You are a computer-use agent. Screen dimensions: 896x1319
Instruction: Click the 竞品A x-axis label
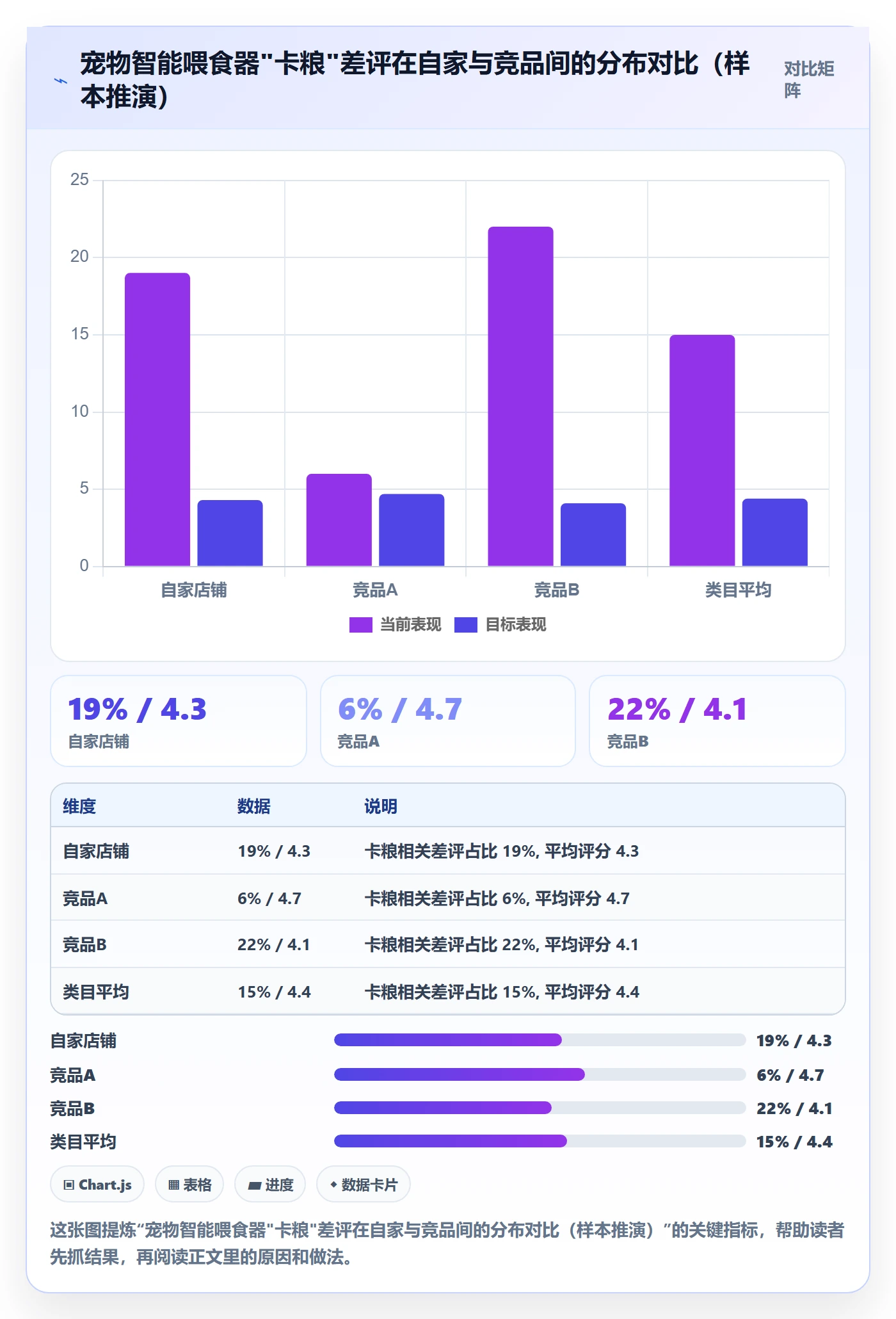pos(375,590)
